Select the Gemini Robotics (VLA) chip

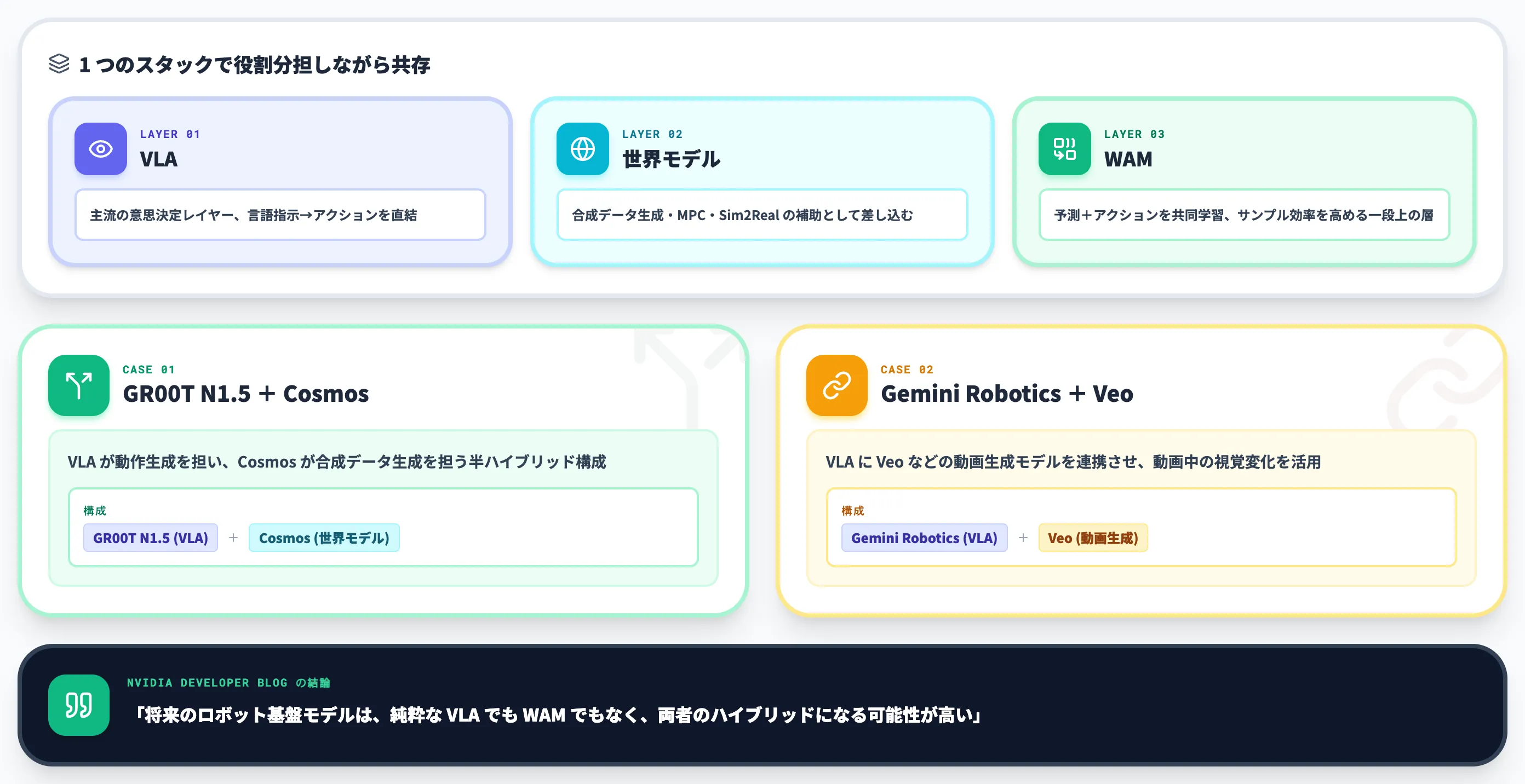pyautogui.click(x=924, y=538)
